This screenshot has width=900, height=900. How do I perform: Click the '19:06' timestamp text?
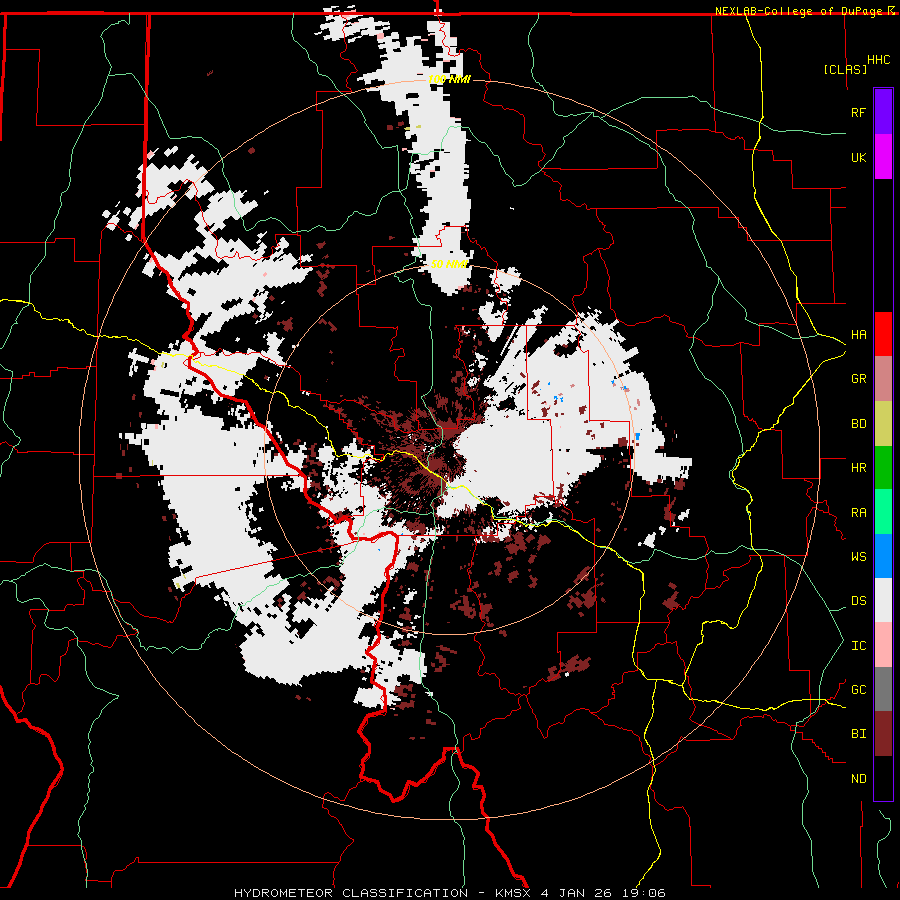point(646,893)
